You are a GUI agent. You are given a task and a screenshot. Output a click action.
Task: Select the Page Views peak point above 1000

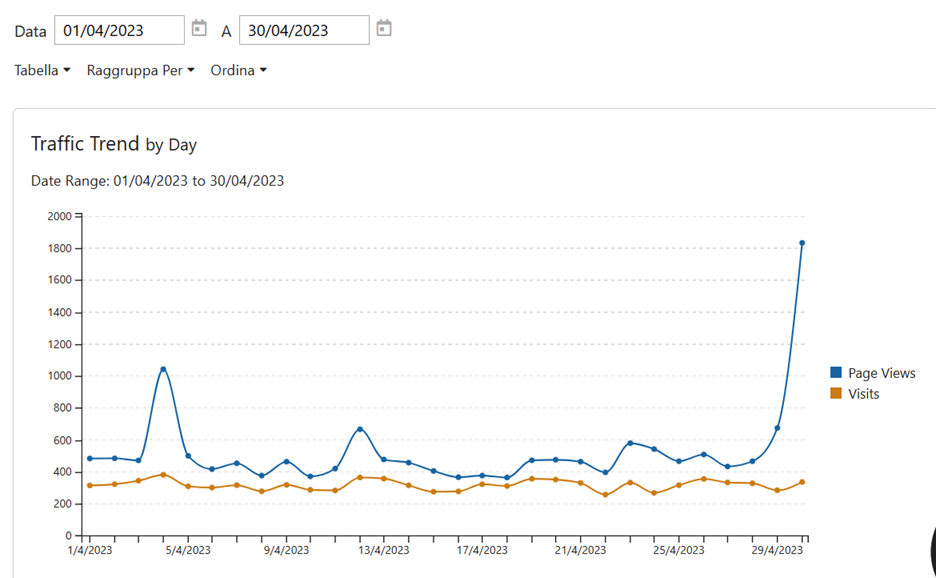pyautogui.click(x=163, y=369)
